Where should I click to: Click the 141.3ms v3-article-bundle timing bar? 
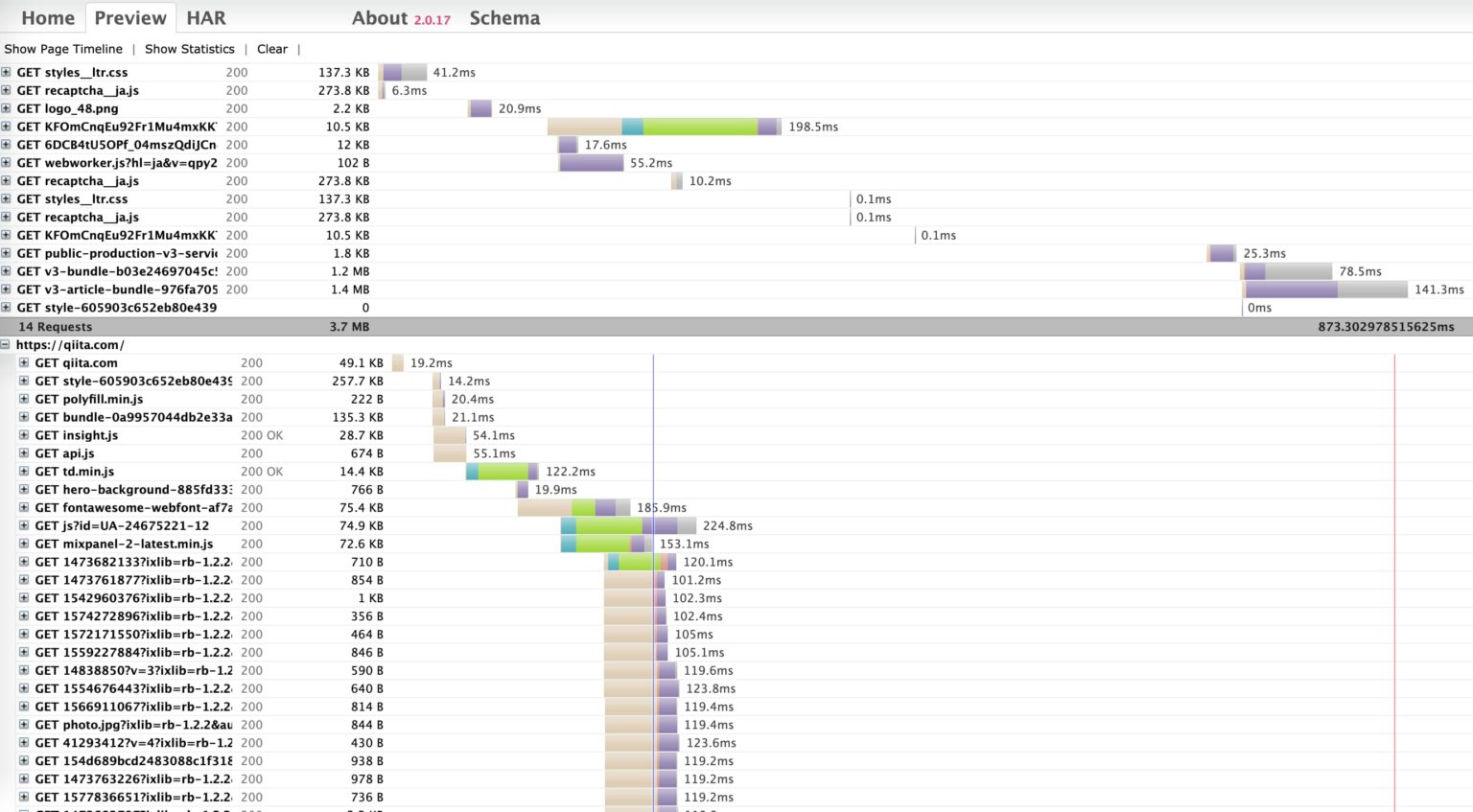[x=1324, y=290]
